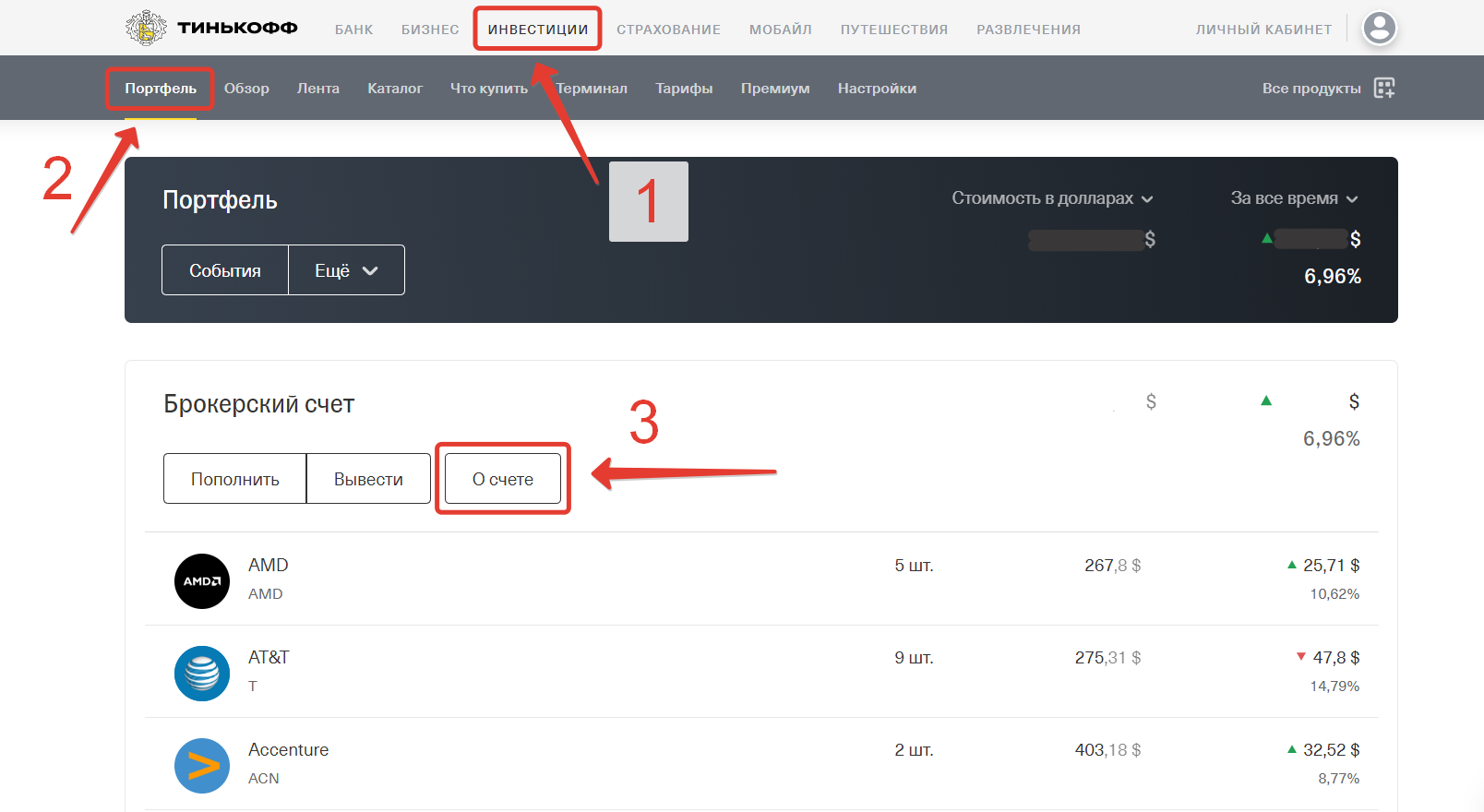Open the Терминал tab

tap(592, 89)
